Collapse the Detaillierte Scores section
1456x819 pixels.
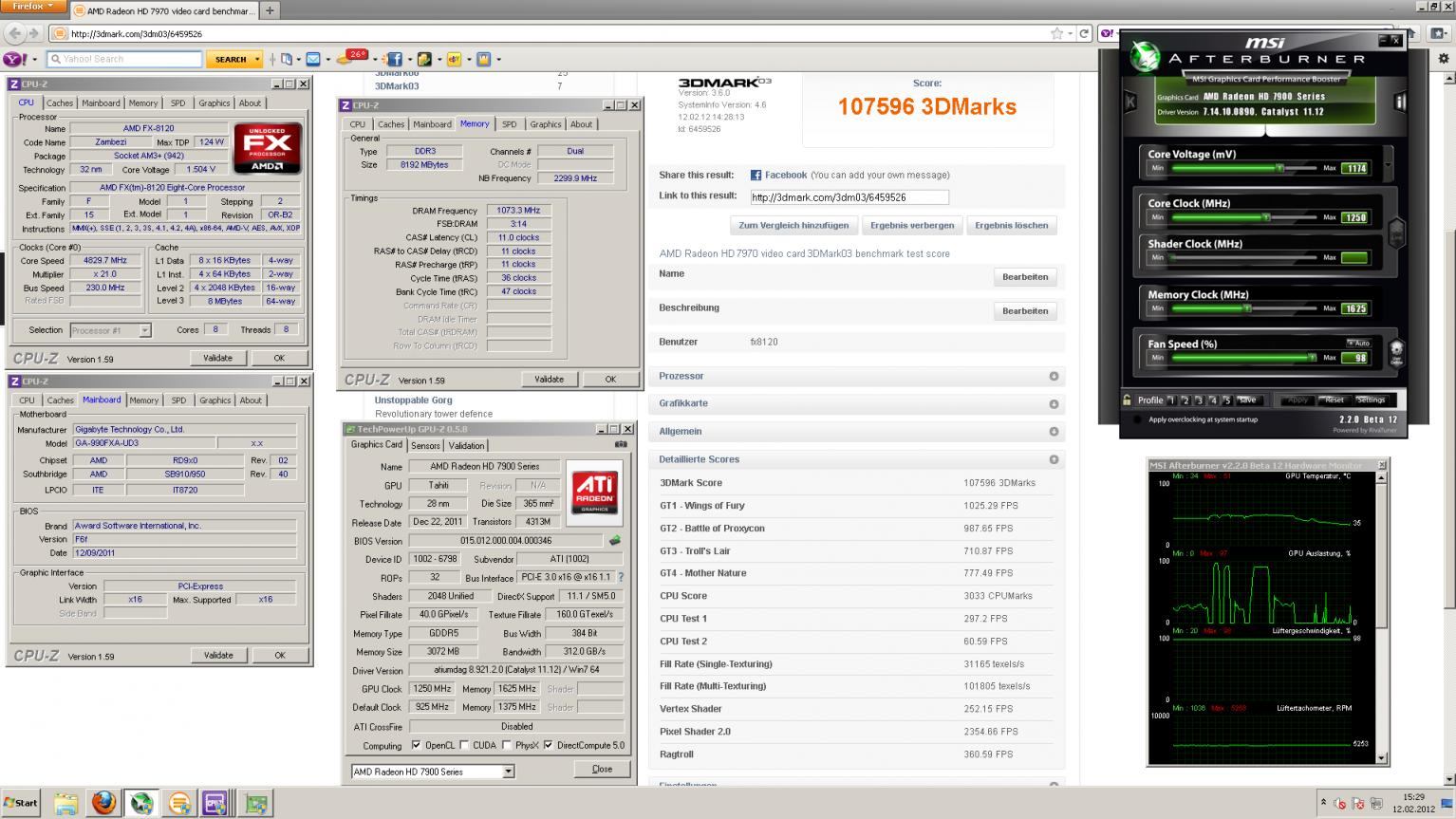(1054, 459)
